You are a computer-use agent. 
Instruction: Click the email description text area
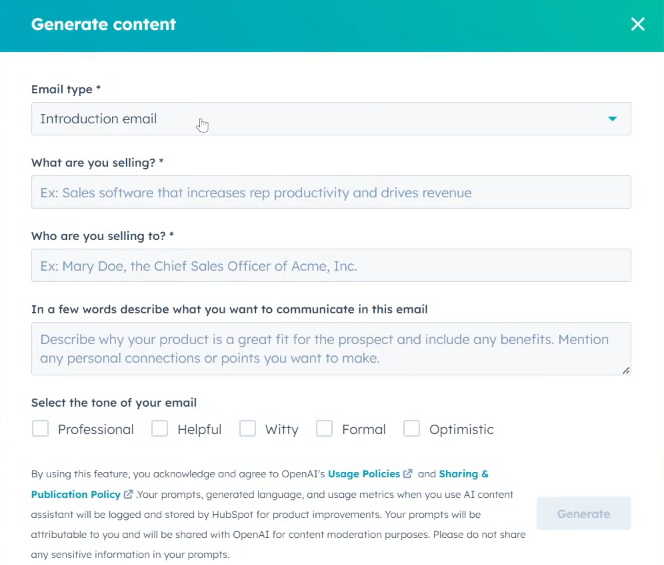pyautogui.click(x=330, y=348)
